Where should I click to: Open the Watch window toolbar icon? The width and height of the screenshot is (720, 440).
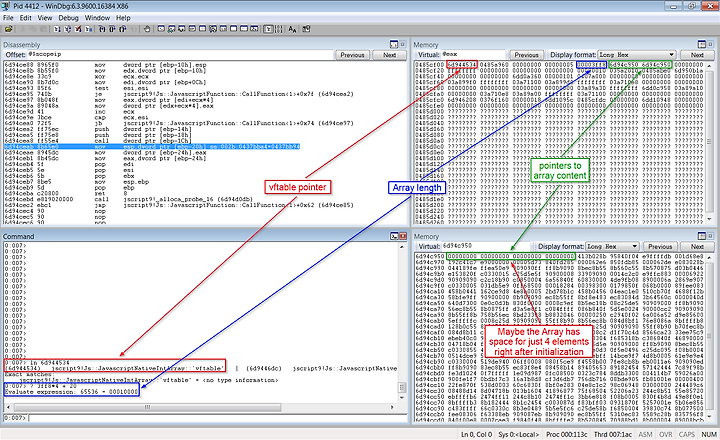[x=171, y=29]
